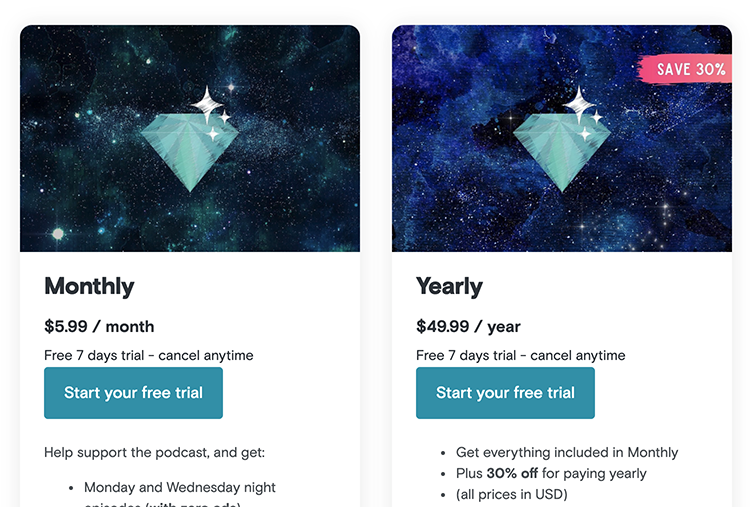
Task: Click the 'Help support the podcast' text
Action: [x=154, y=452]
